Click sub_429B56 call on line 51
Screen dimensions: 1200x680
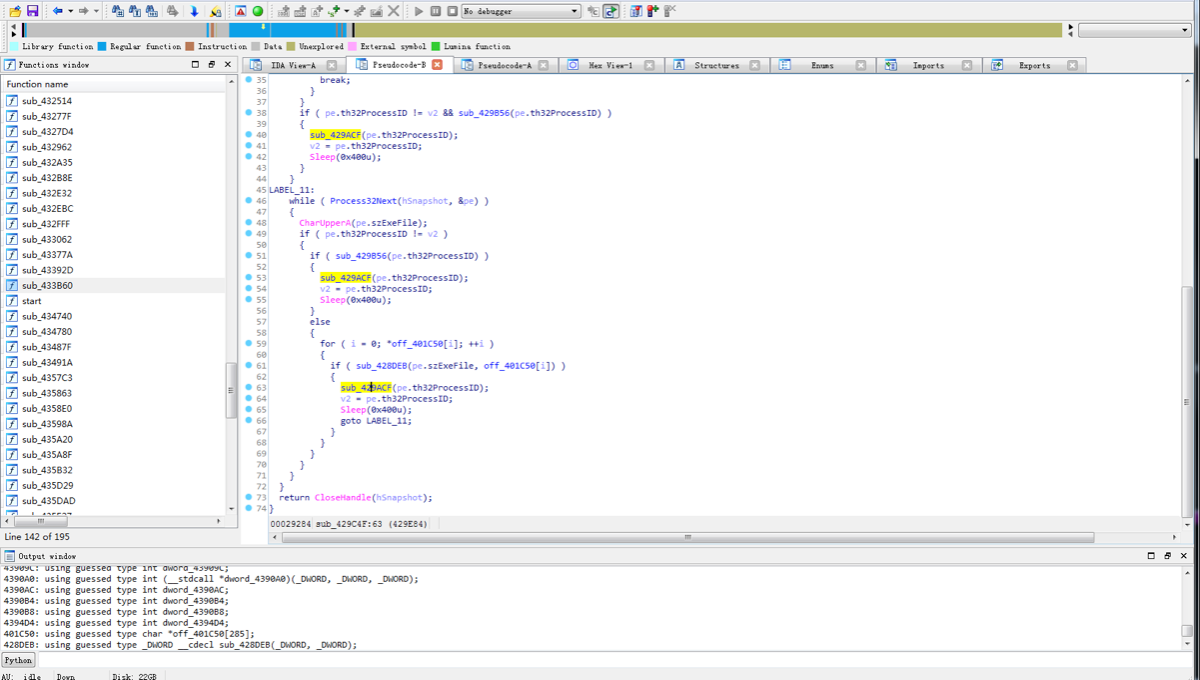click(x=361, y=256)
